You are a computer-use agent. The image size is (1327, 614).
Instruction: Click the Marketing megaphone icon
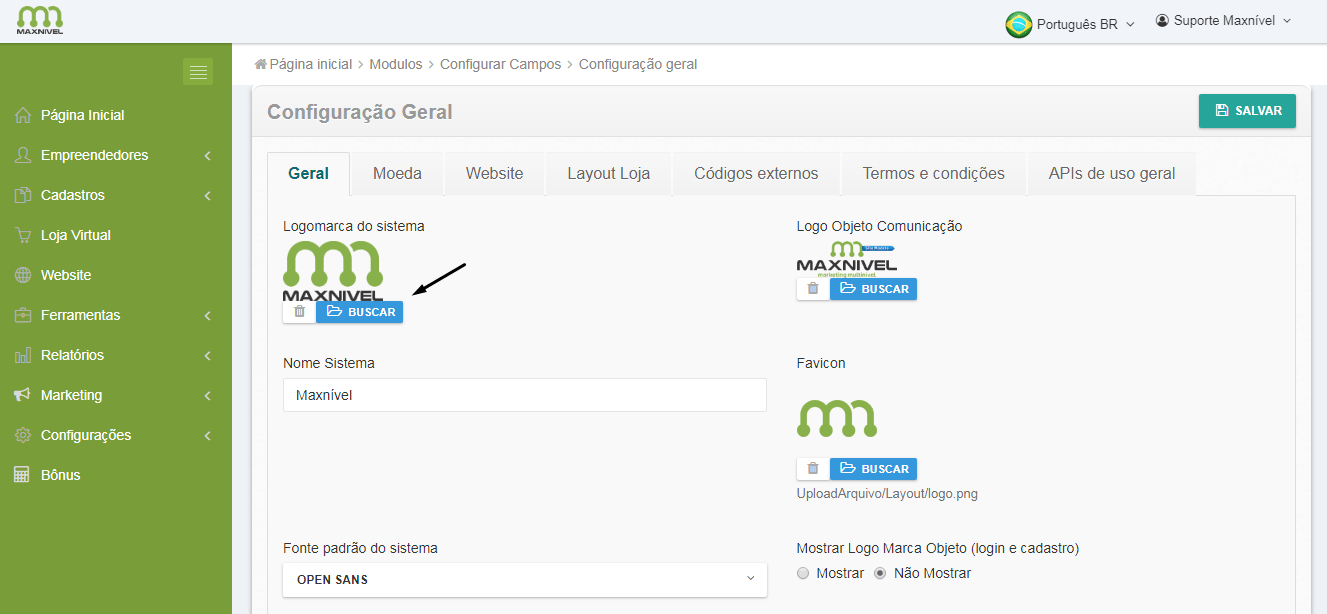23,395
